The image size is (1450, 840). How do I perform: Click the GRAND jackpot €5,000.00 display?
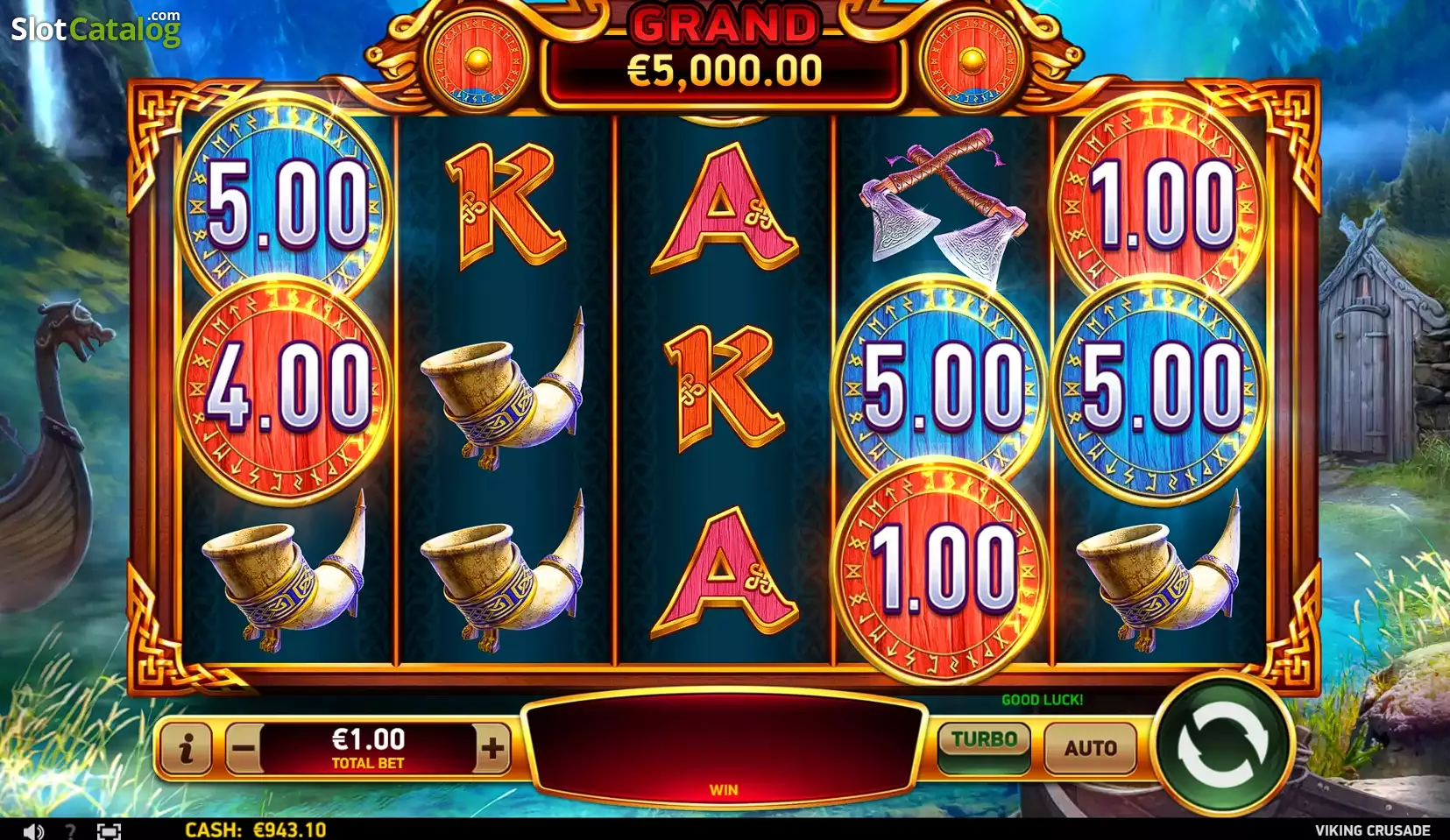tap(724, 54)
